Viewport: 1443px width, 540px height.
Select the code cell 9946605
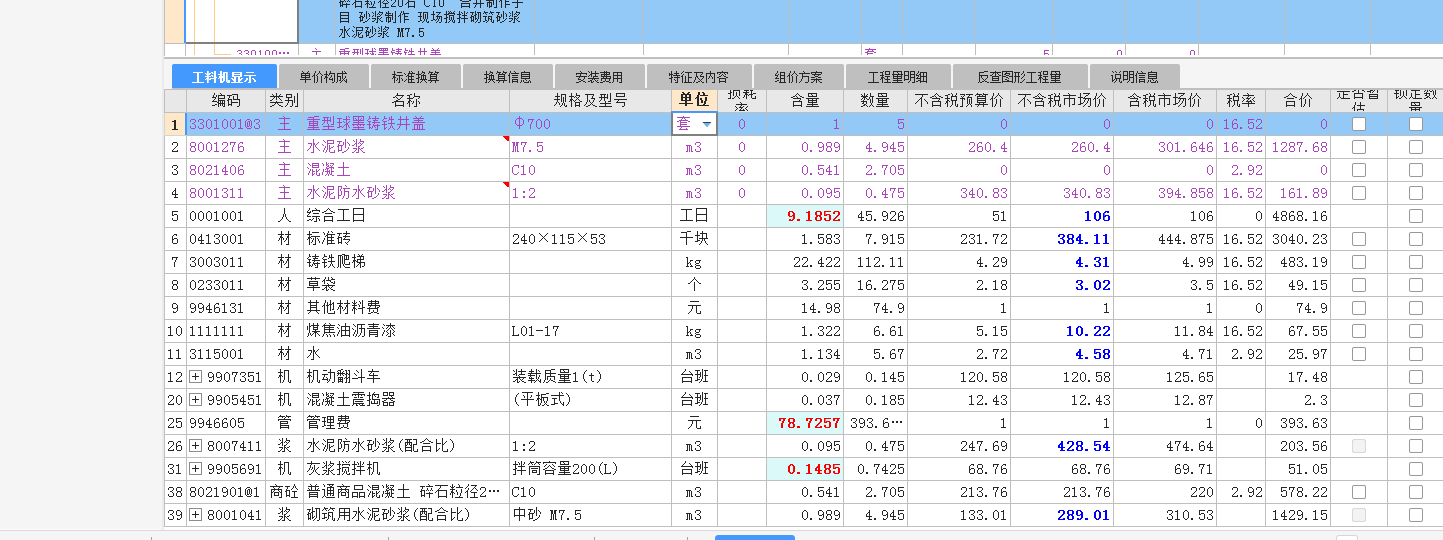[226, 423]
